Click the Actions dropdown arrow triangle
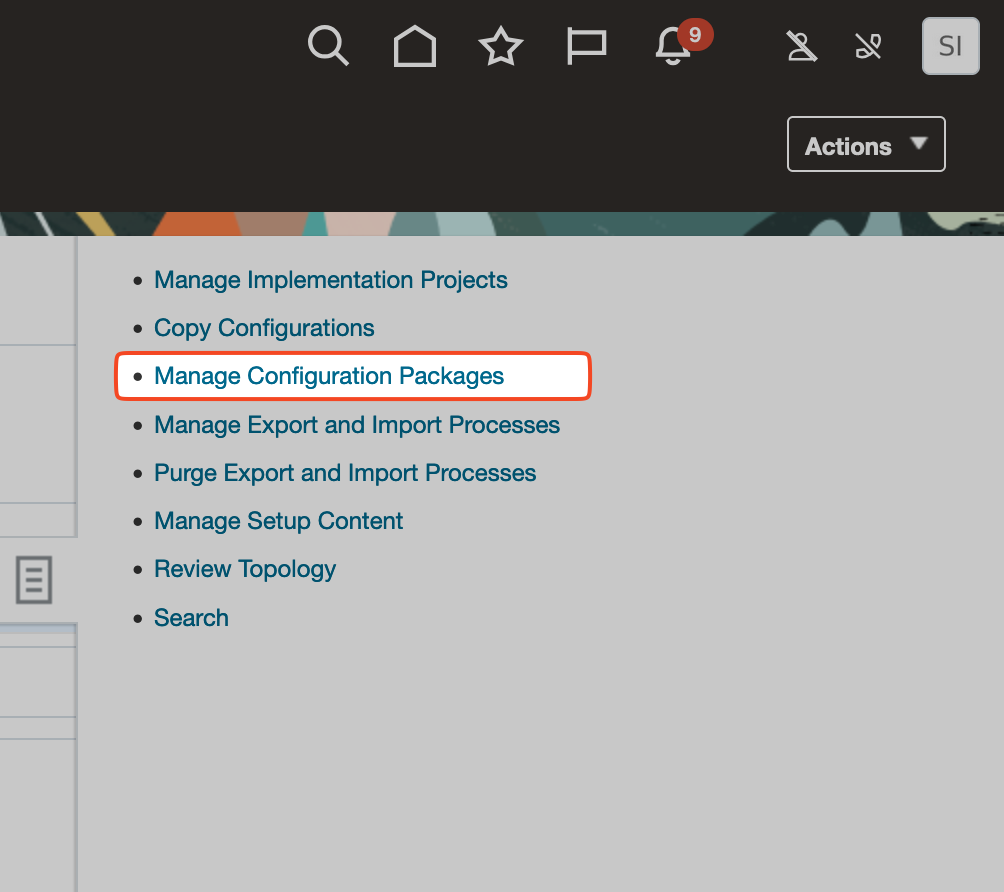This screenshot has width=1004, height=892. tap(919, 144)
